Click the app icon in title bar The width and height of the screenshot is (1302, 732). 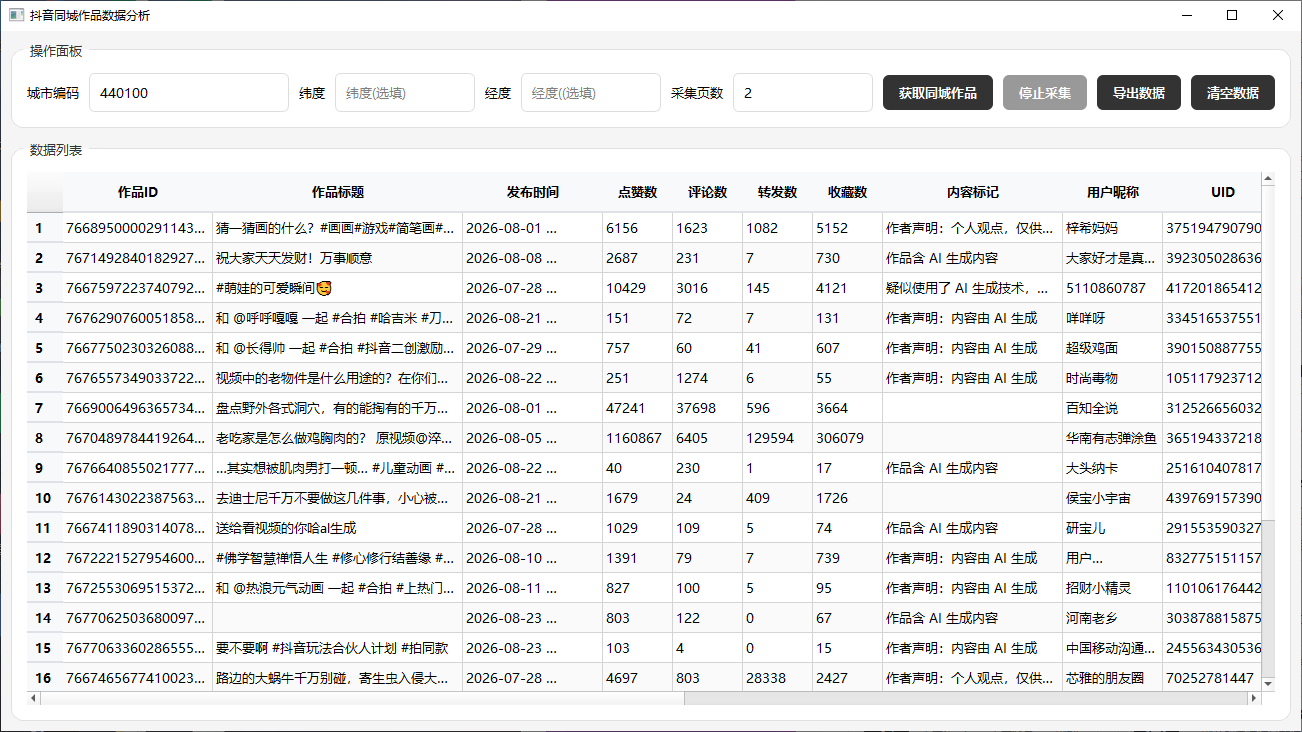point(16,15)
